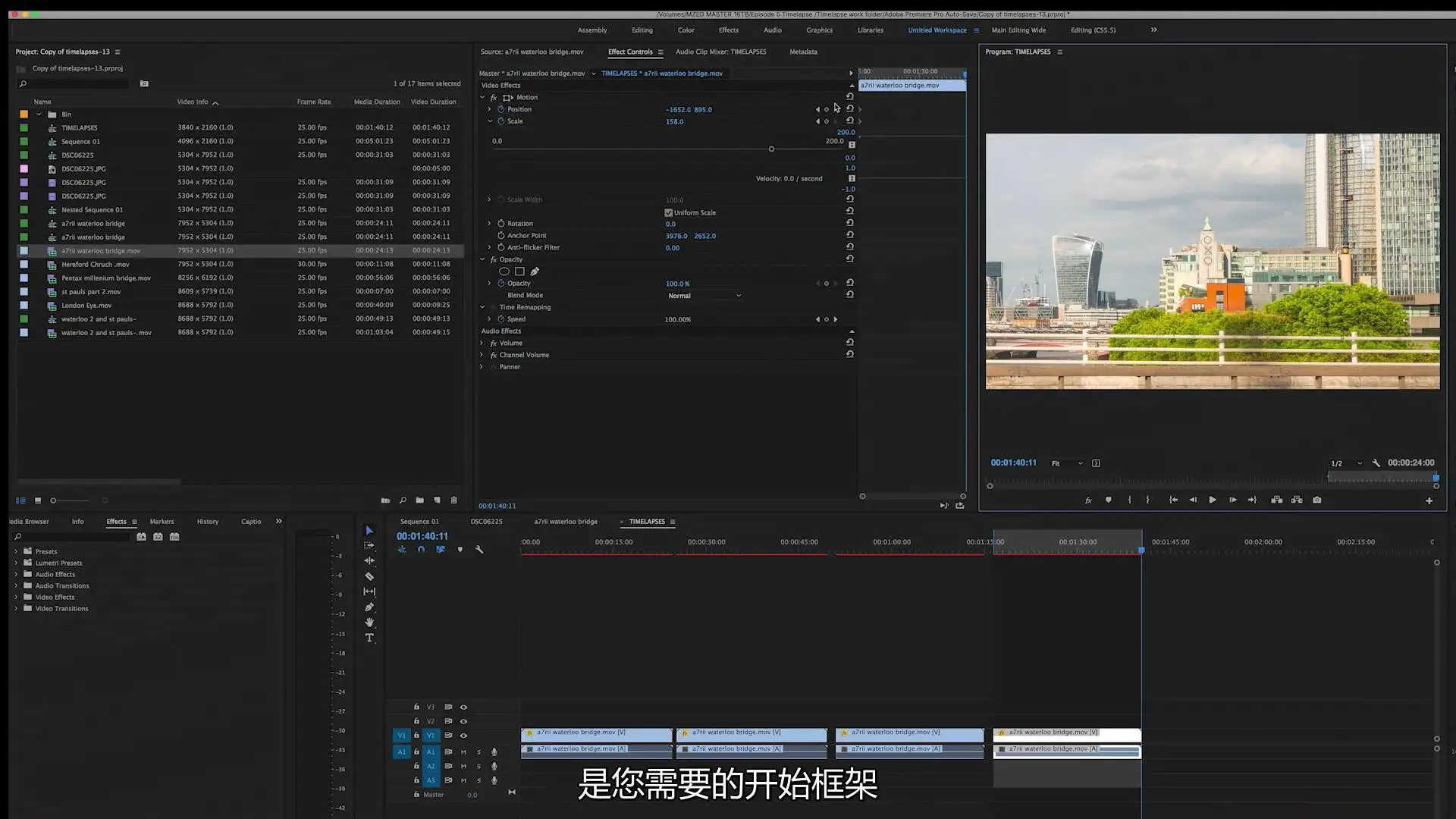
Task: Expand the Video Transitions folder
Action: click(x=16, y=608)
